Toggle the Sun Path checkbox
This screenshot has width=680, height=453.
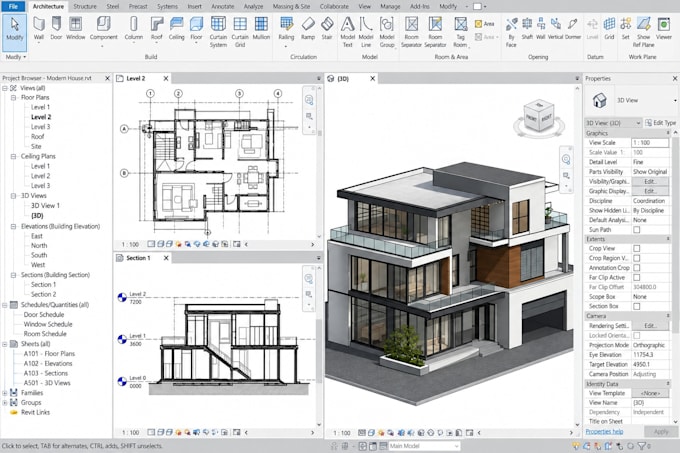(637, 230)
